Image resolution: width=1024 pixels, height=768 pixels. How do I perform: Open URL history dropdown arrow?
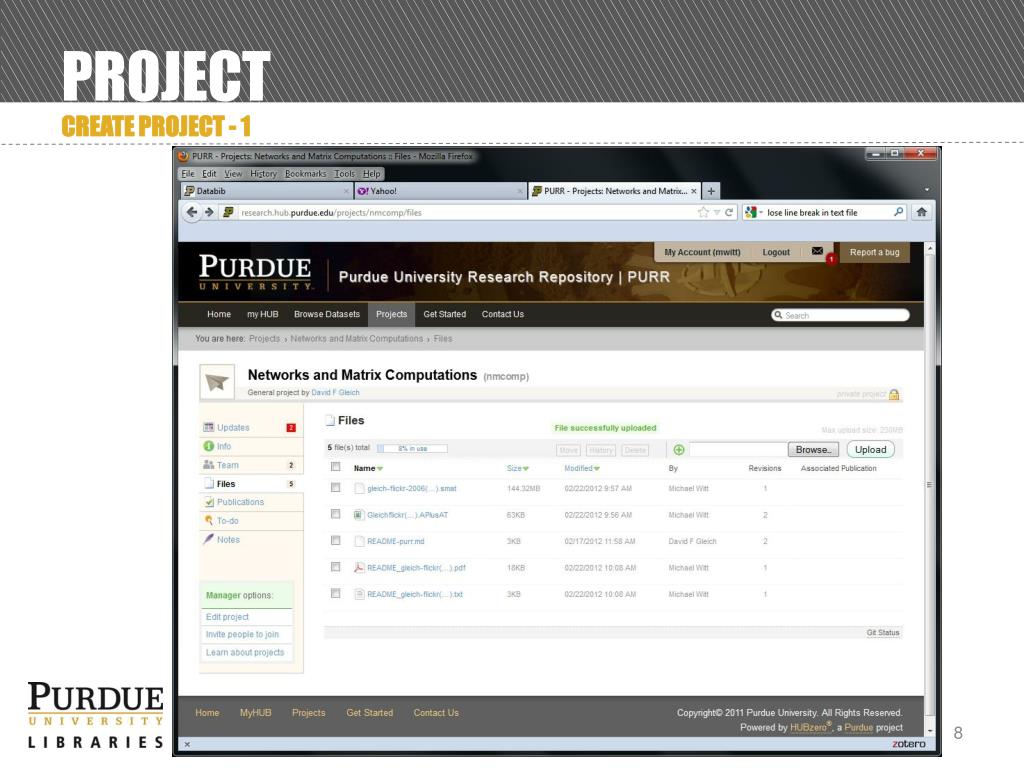pyautogui.click(x=717, y=212)
